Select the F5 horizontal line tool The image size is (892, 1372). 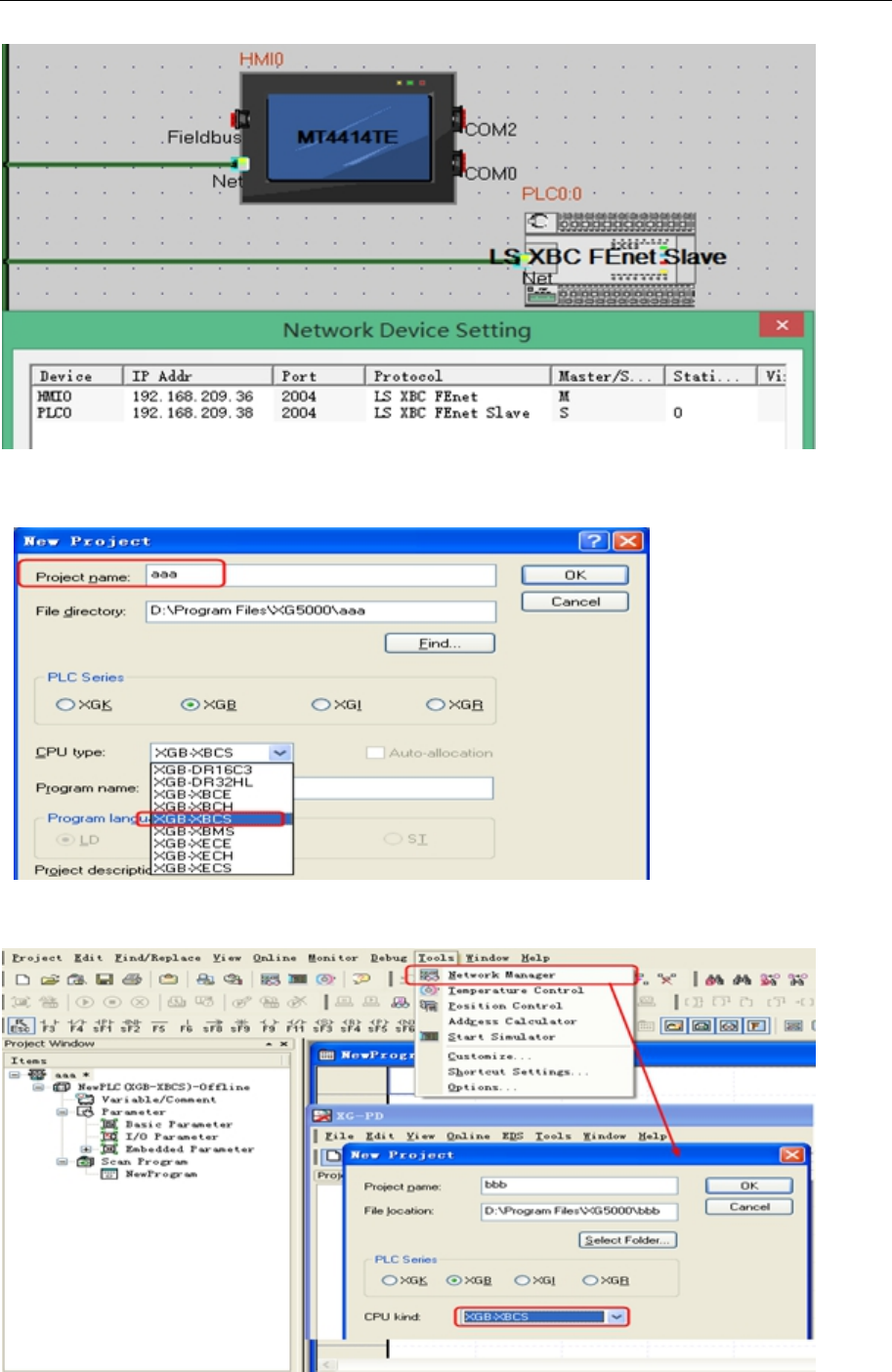point(157,1025)
